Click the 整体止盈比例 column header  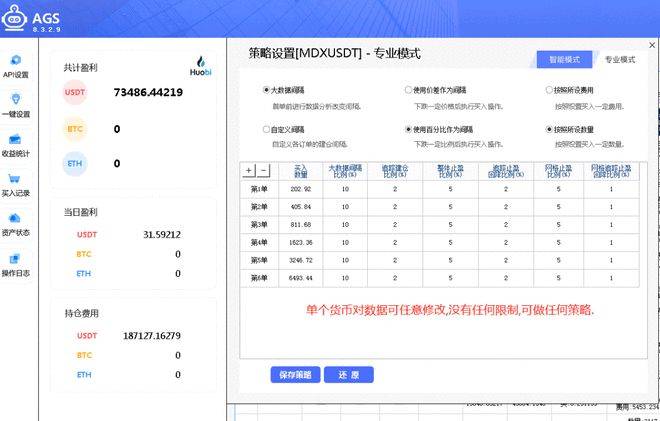pos(450,171)
